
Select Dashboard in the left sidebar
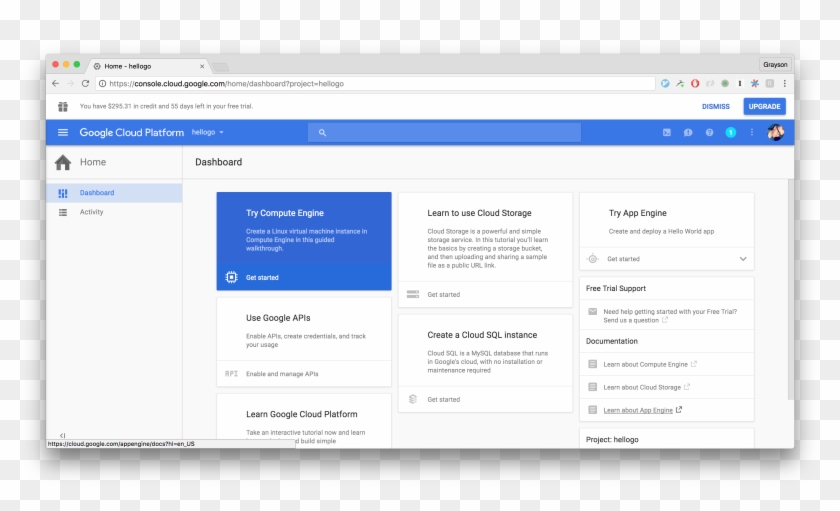click(97, 193)
